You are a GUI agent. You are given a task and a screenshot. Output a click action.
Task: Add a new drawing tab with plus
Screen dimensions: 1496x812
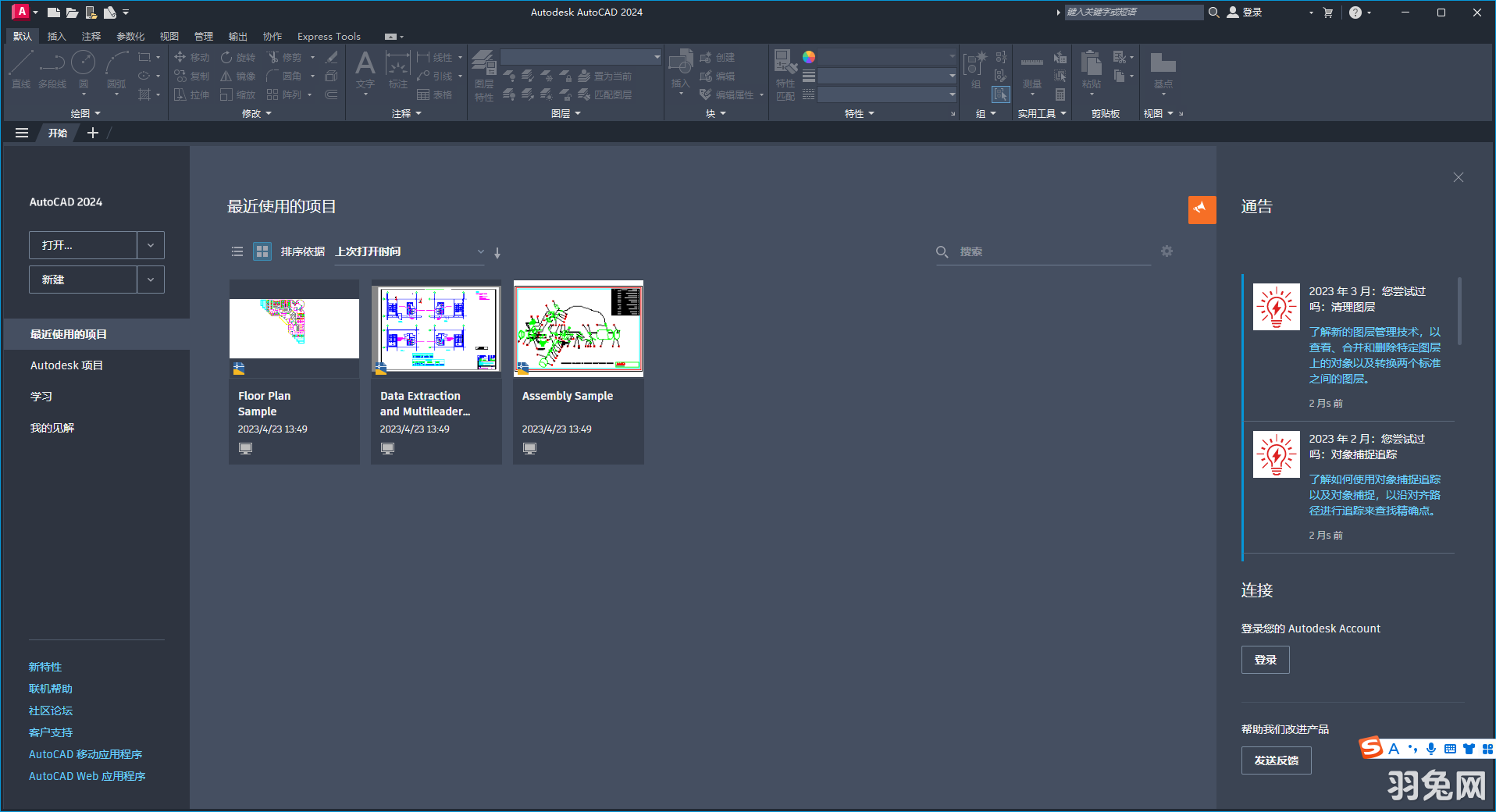click(93, 133)
